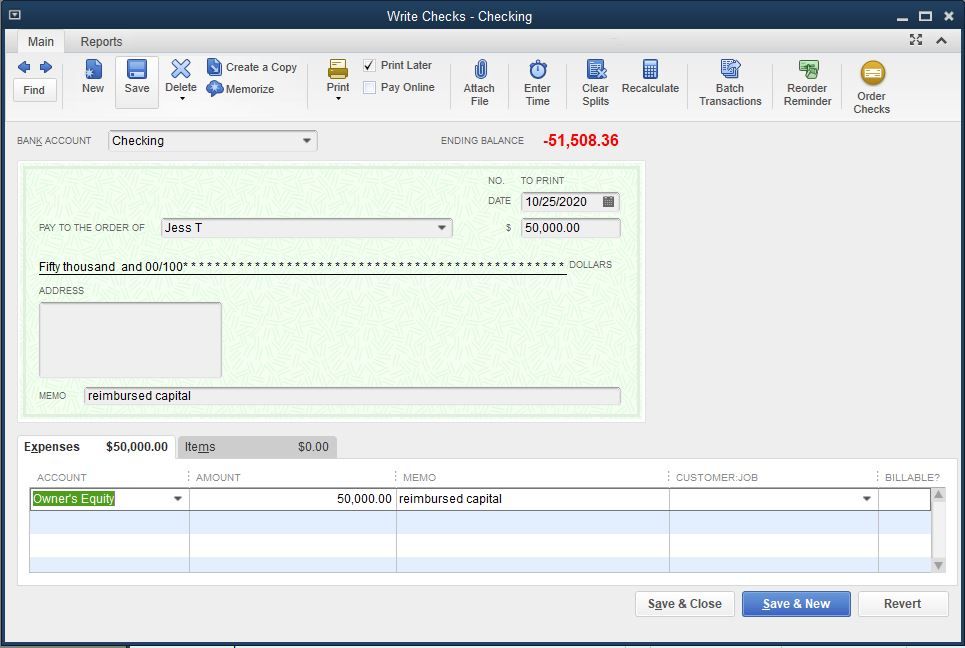The image size is (965, 648).
Task: Click the check Memo field
Action: coord(352,396)
